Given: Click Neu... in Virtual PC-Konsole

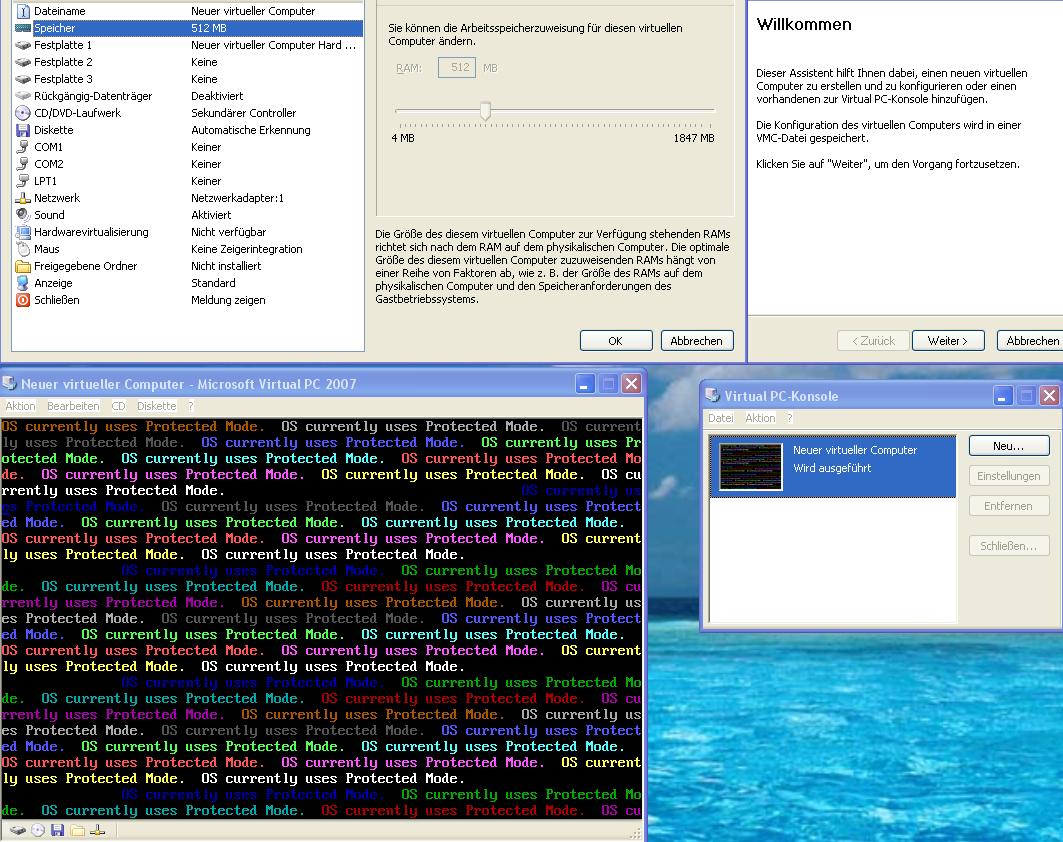Looking at the screenshot, I should 1009,446.
